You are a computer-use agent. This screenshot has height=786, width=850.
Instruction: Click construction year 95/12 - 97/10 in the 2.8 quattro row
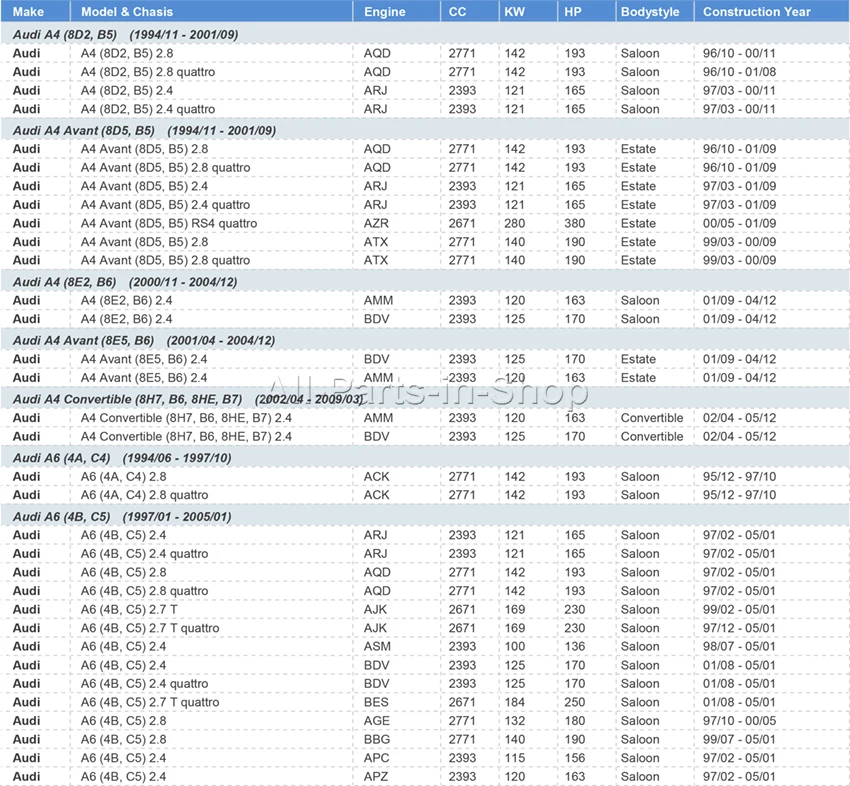point(739,495)
